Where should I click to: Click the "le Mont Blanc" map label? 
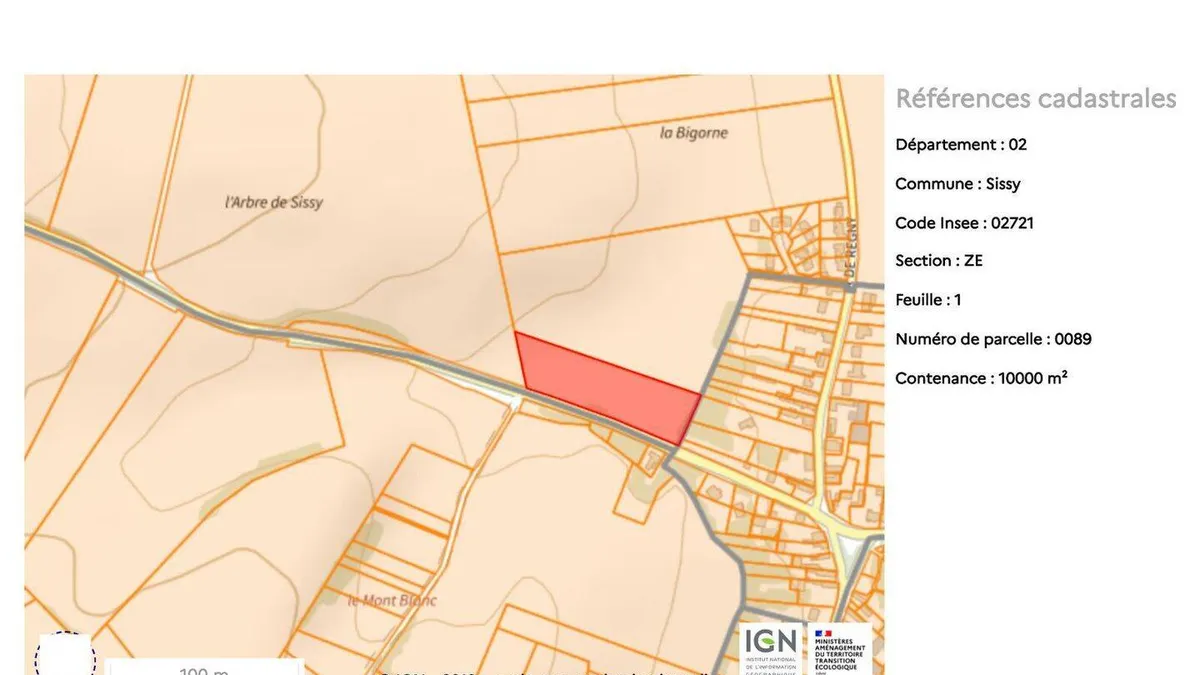pos(392,601)
